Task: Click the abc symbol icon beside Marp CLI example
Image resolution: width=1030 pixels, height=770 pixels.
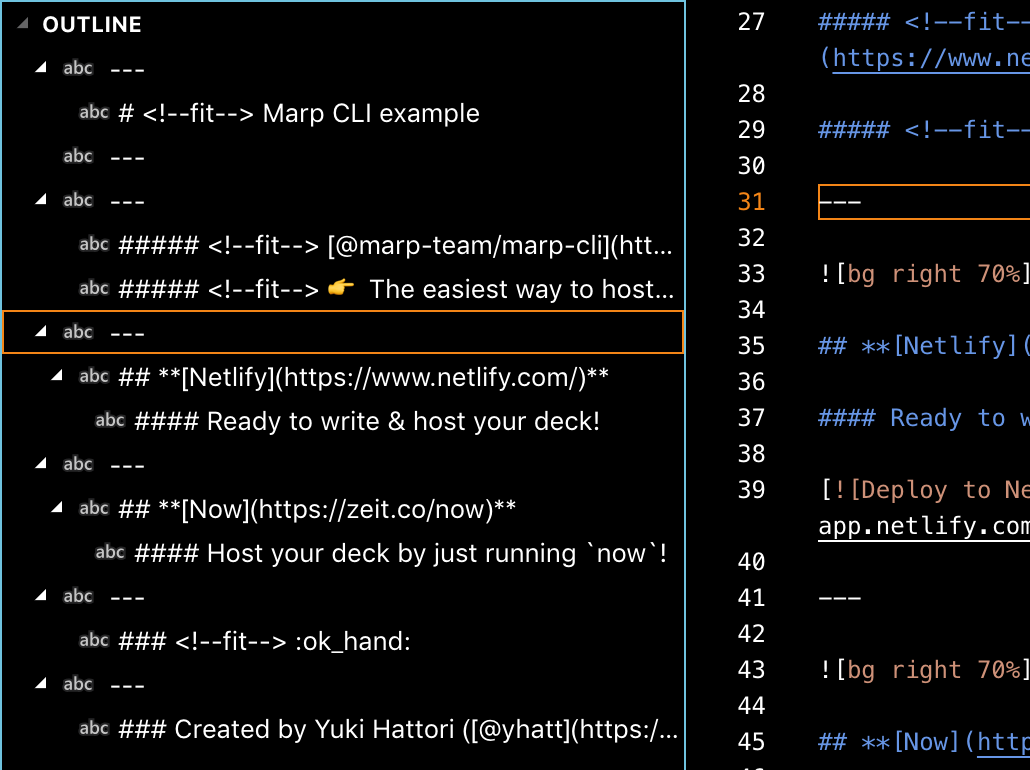Action: coord(94,112)
